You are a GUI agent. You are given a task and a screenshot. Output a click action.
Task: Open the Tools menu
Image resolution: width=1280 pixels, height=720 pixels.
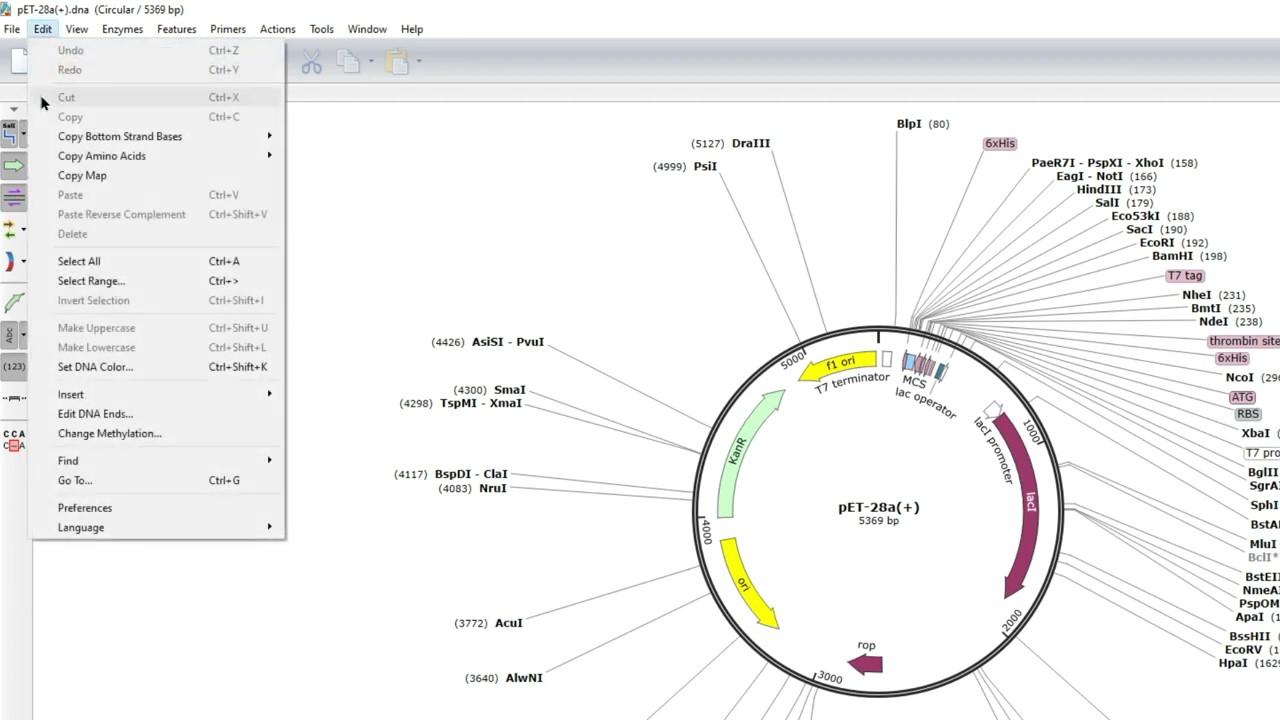321,29
